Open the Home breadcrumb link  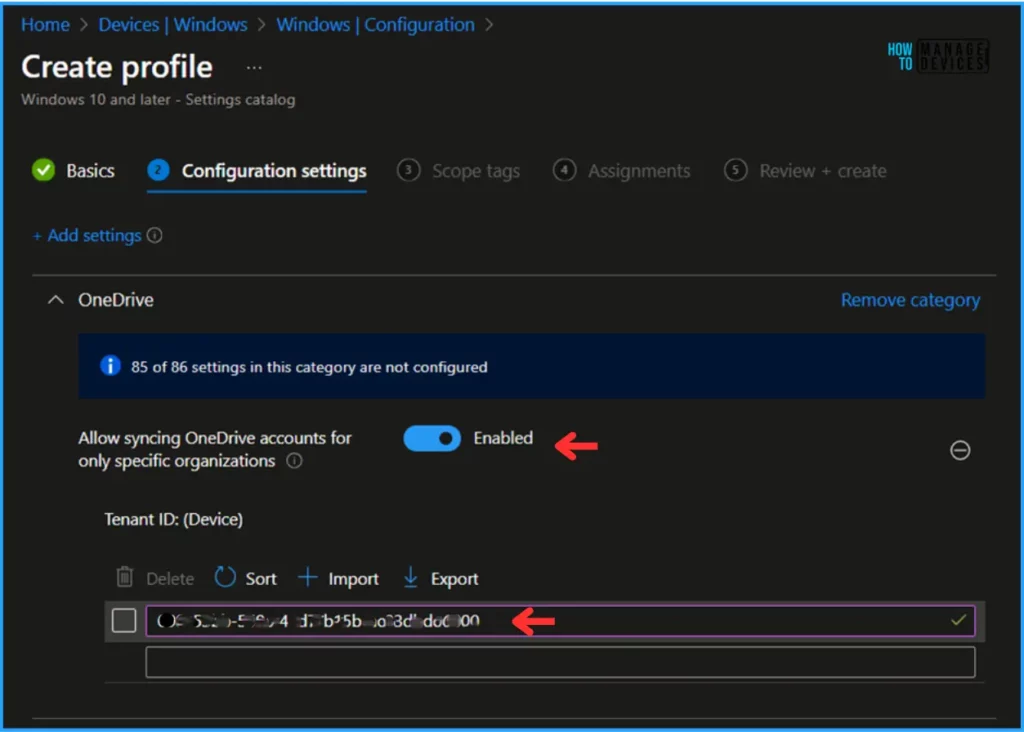tap(45, 25)
